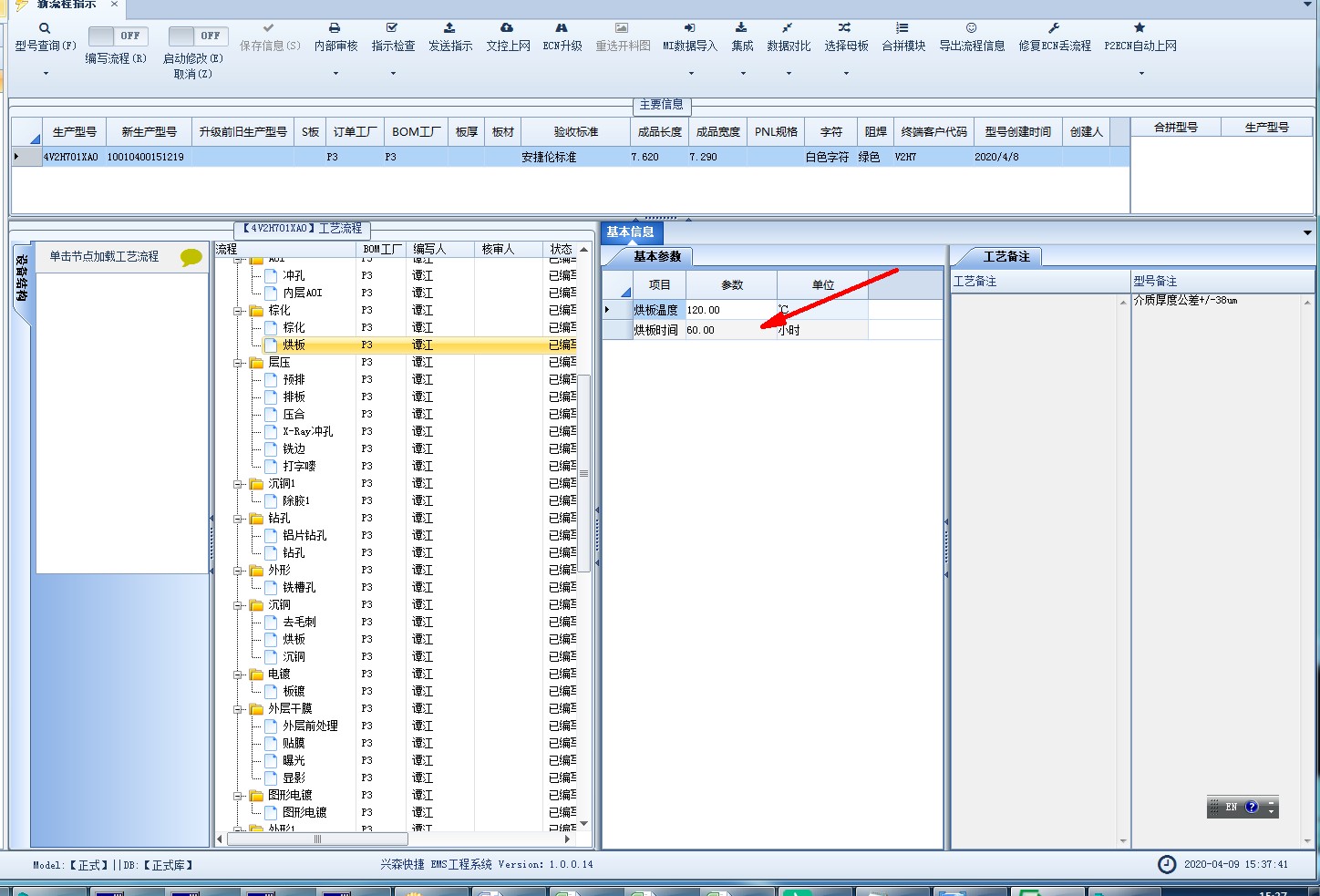Click the 文控上网 cloud upload icon
The image size is (1320, 896).
[x=507, y=28]
